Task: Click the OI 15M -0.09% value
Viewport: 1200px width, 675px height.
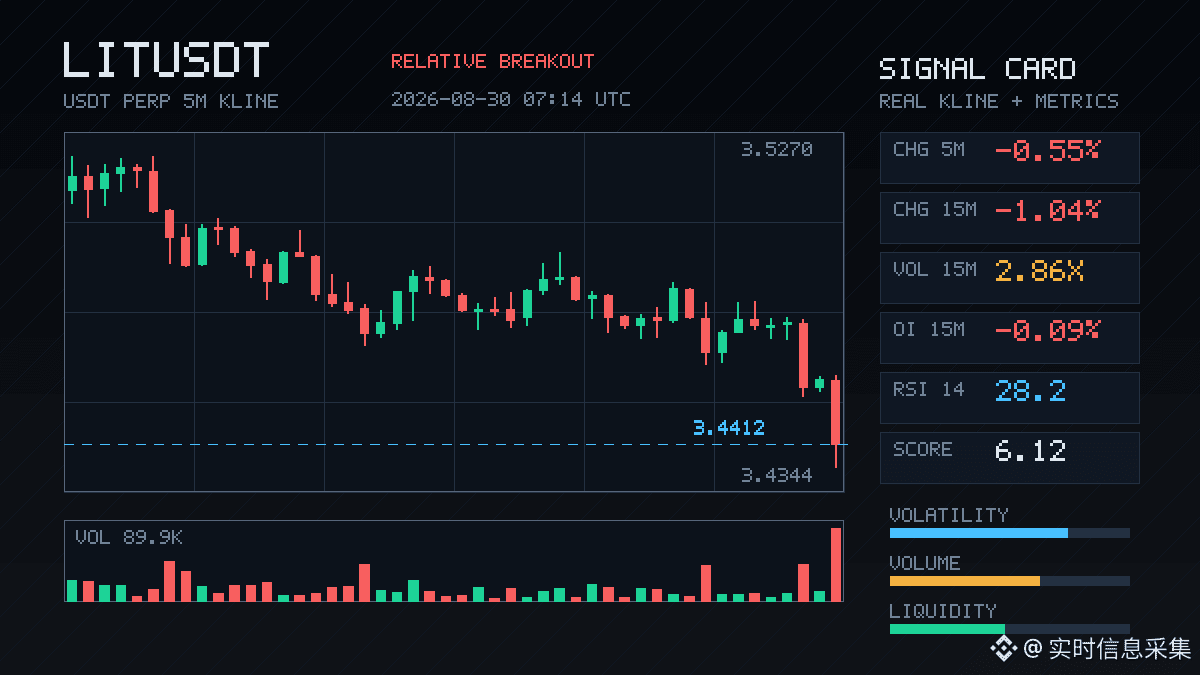Action: pyautogui.click(x=1047, y=330)
